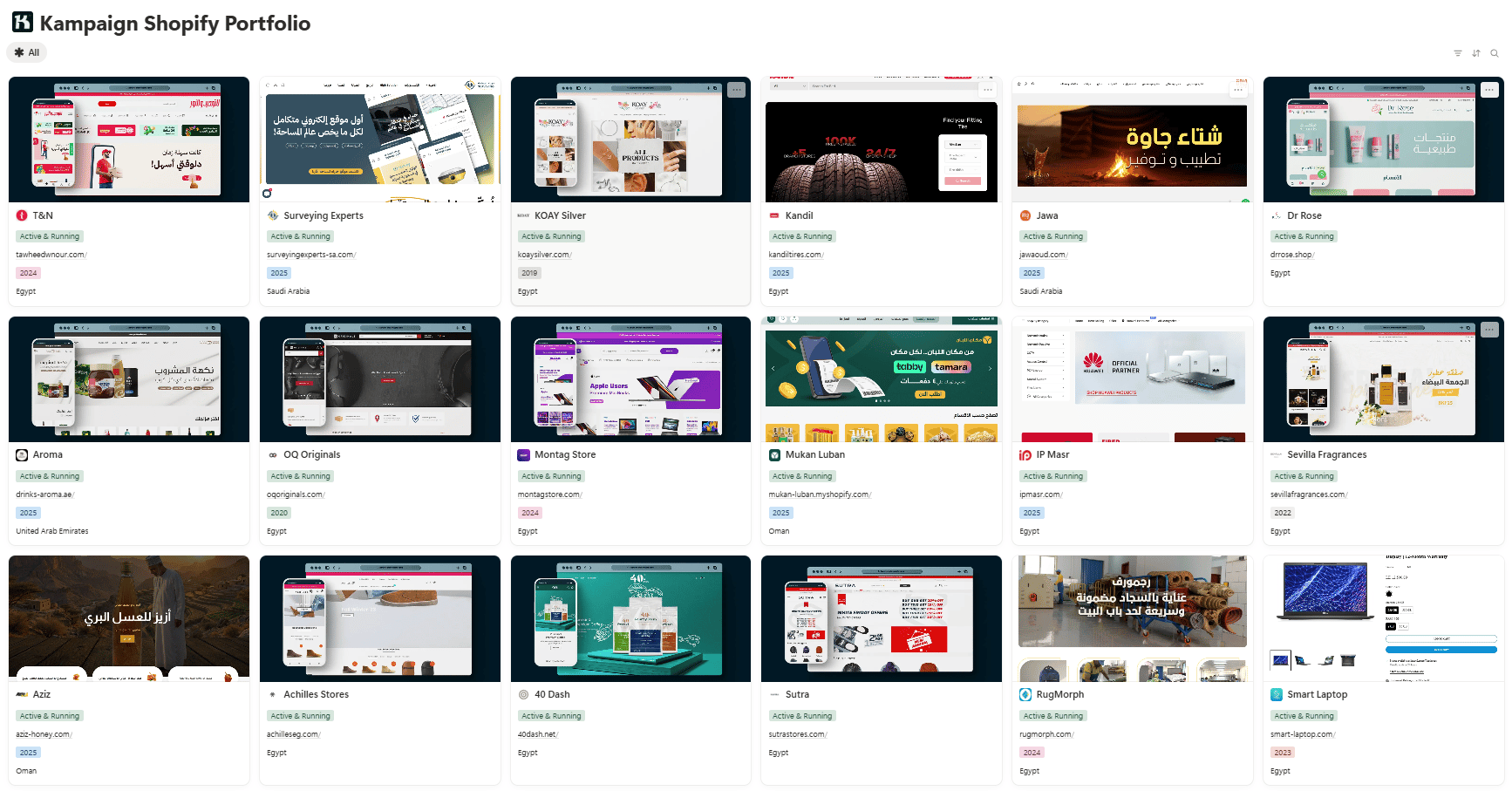1512x791 pixels.
Task: Open the tawheednour.com link
Action: click(51, 255)
